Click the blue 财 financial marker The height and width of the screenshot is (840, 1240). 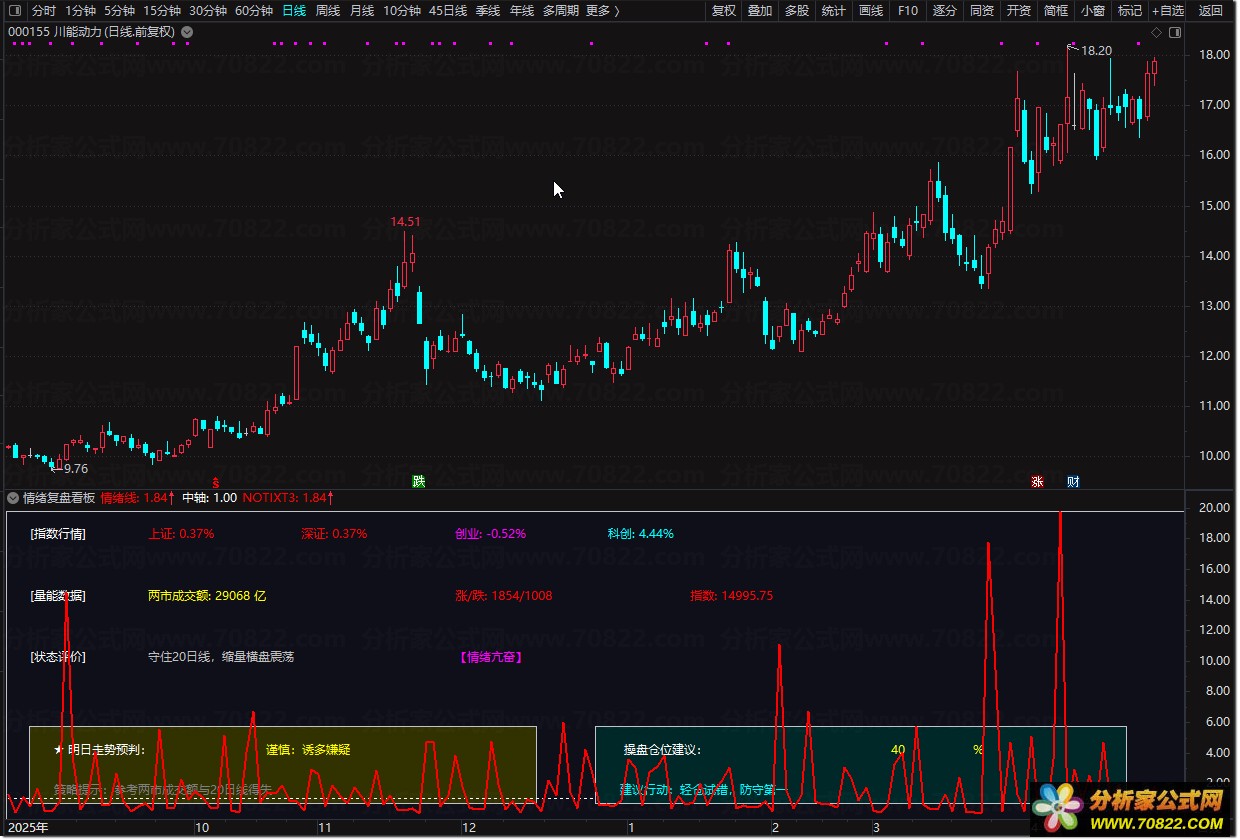(1073, 481)
